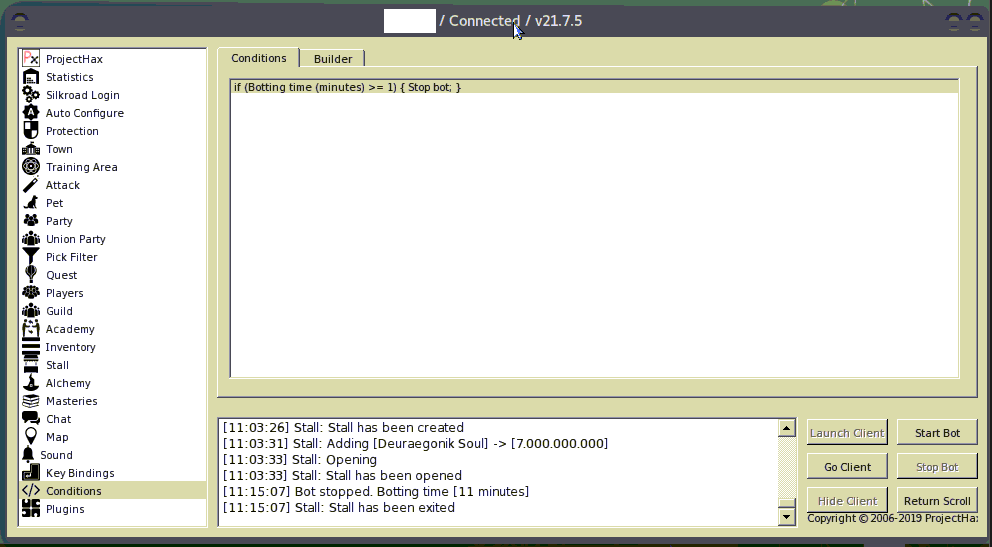The height and width of the screenshot is (547, 992).
Task: Click the Plugins puzzle icon
Action: pyautogui.click(x=31, y=509)
